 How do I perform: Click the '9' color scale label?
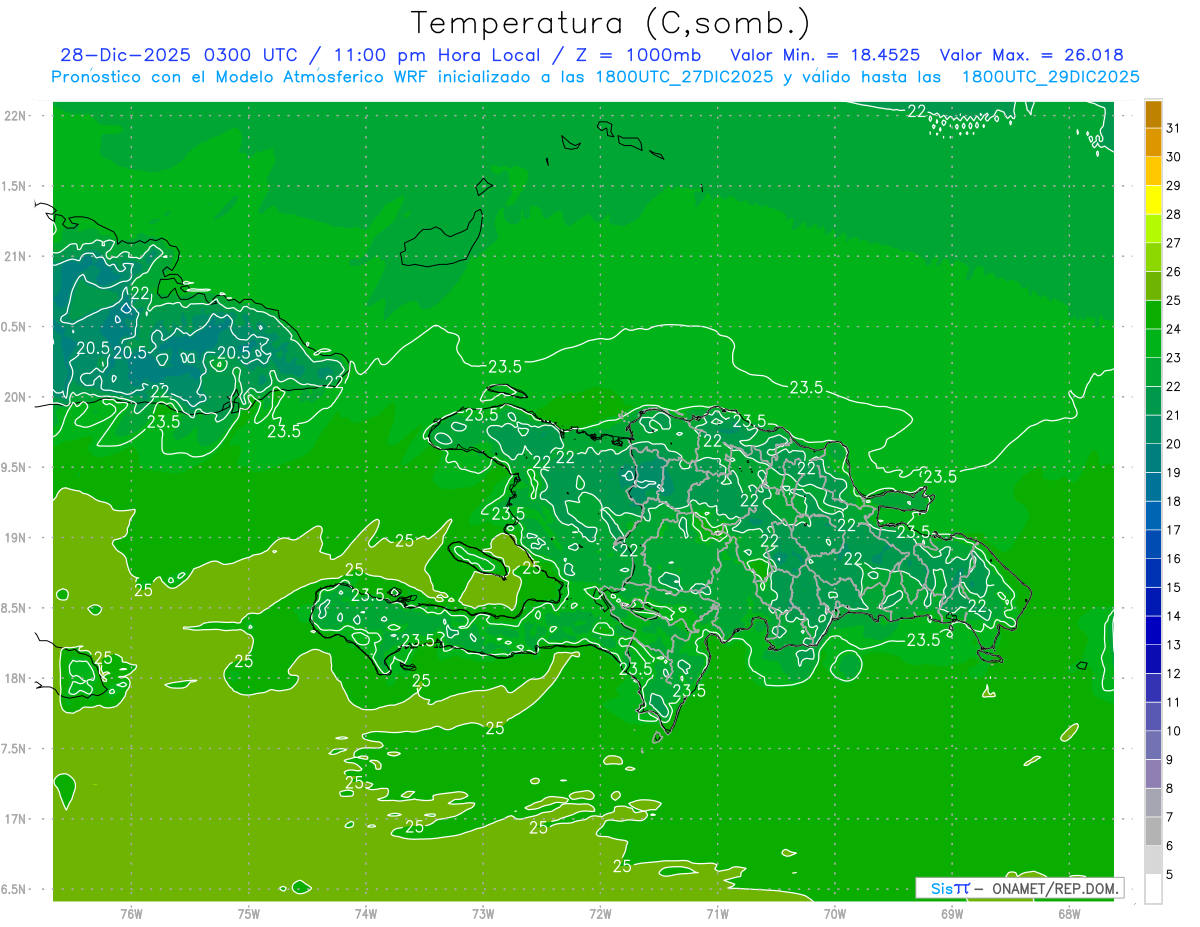click(1170, 760)
